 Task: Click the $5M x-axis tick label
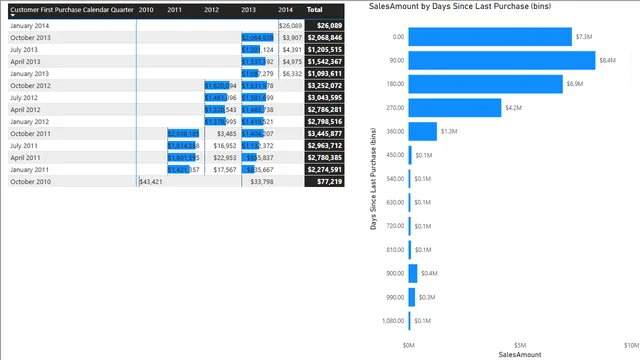point(520,345)
